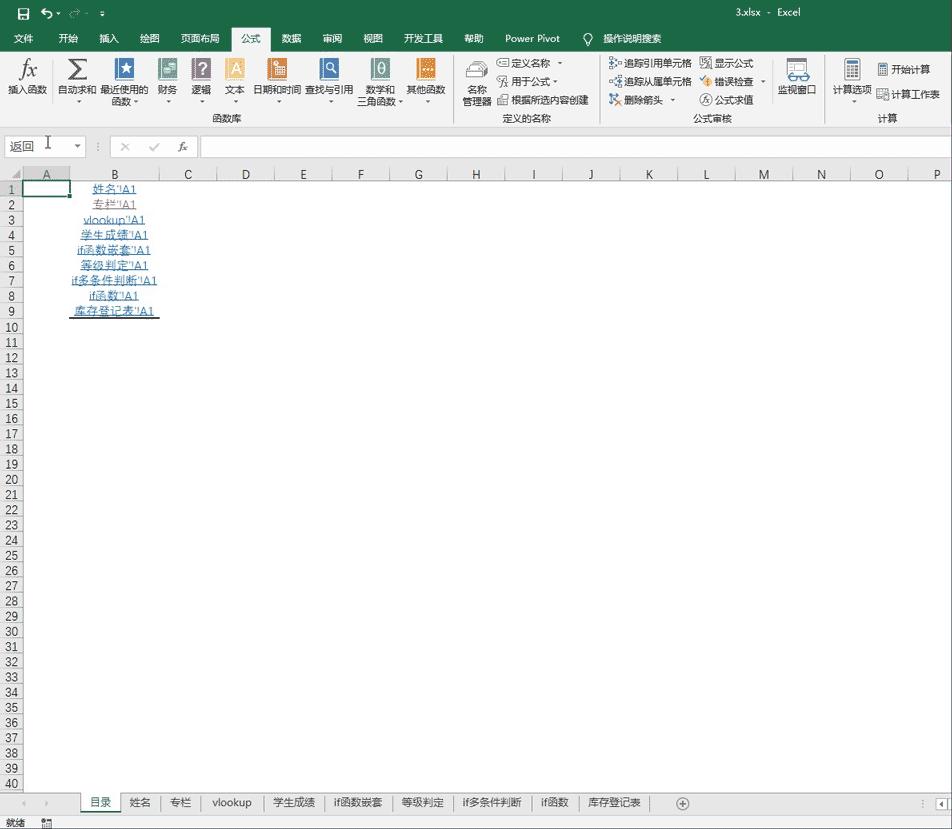Toggle 显示公式 show formulas
This screenshot has height=829, width=952.
coord(727,63)
